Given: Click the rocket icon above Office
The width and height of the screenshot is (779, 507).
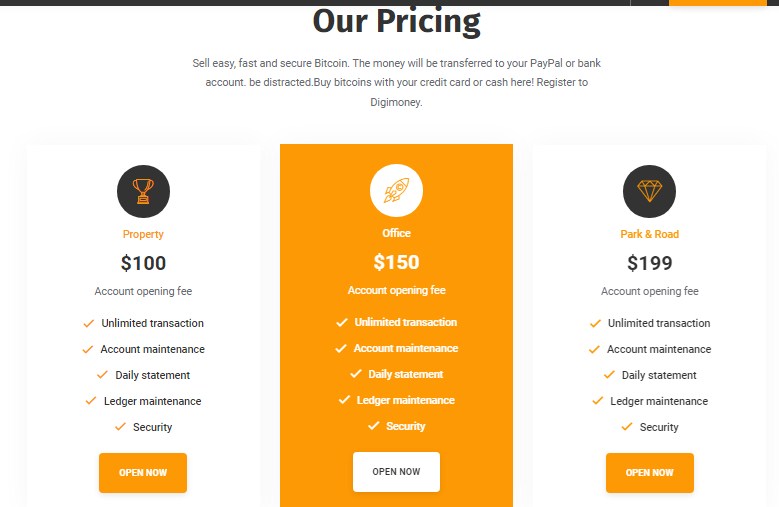Looking at the screenshot, I should (396, 191).
